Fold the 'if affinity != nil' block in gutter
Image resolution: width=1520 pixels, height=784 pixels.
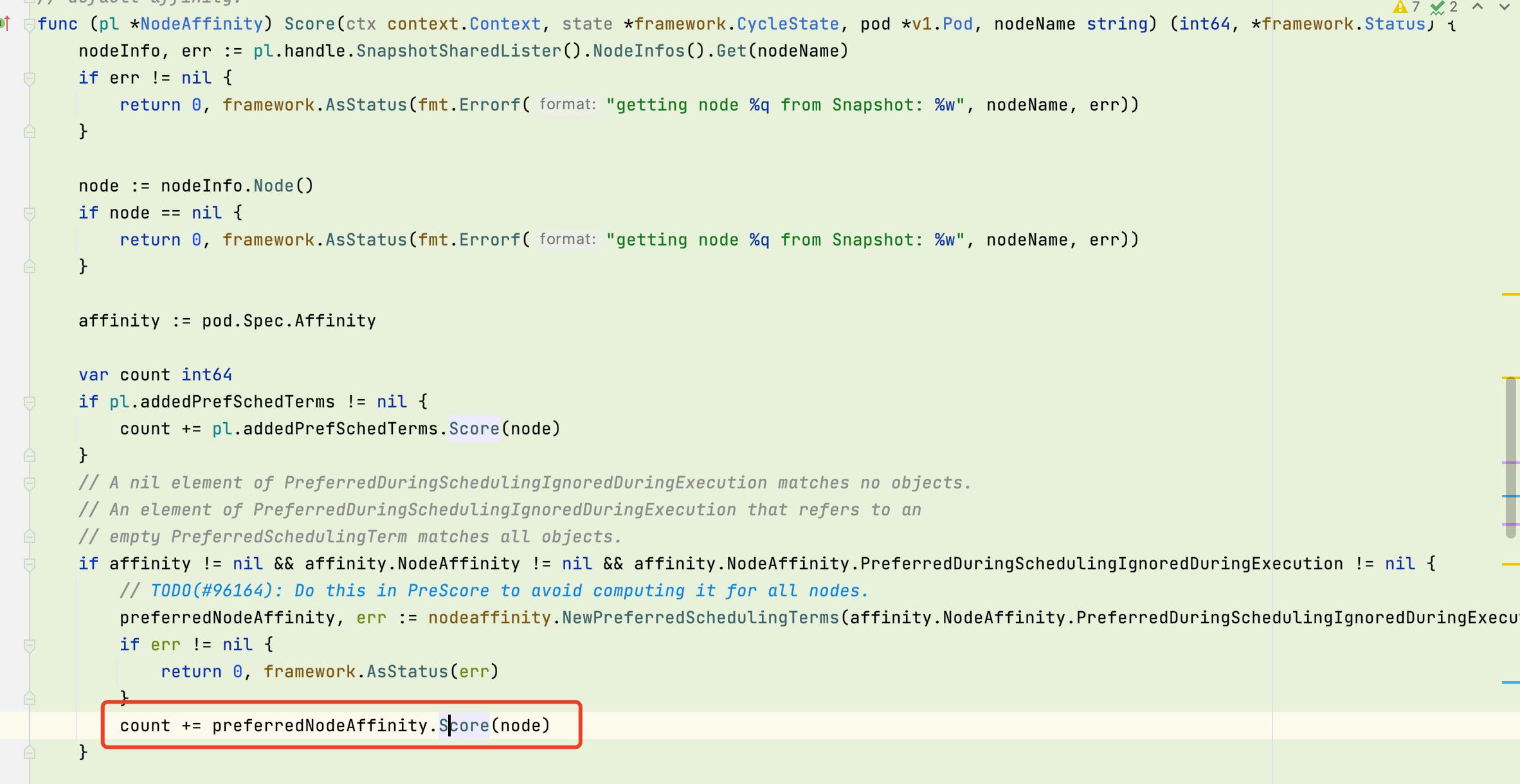pyautogui.click(x=29, y=564)
